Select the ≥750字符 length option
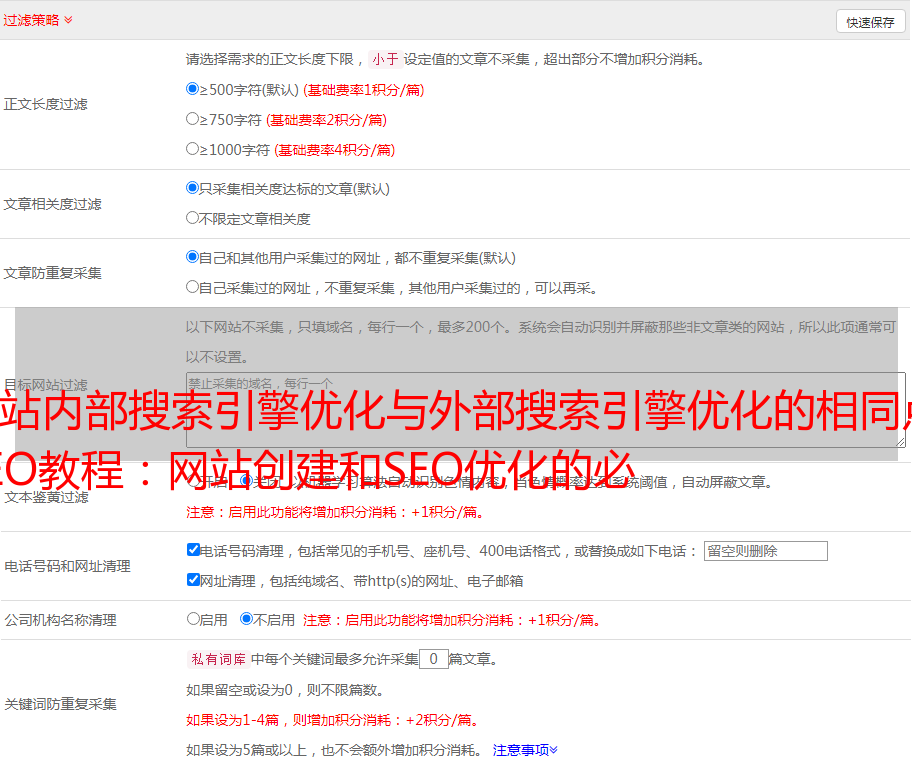 193,119
